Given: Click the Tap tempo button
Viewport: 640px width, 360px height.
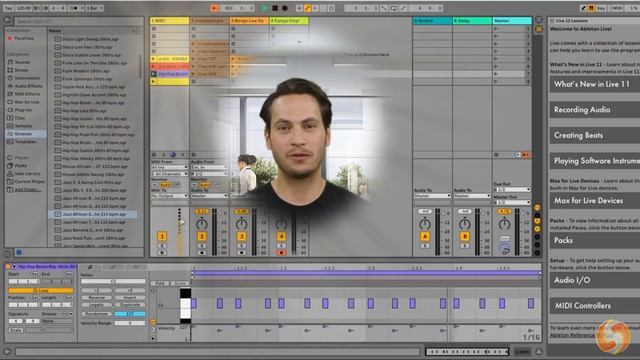Looking at the screenshot, I should [x=8, y=8].
